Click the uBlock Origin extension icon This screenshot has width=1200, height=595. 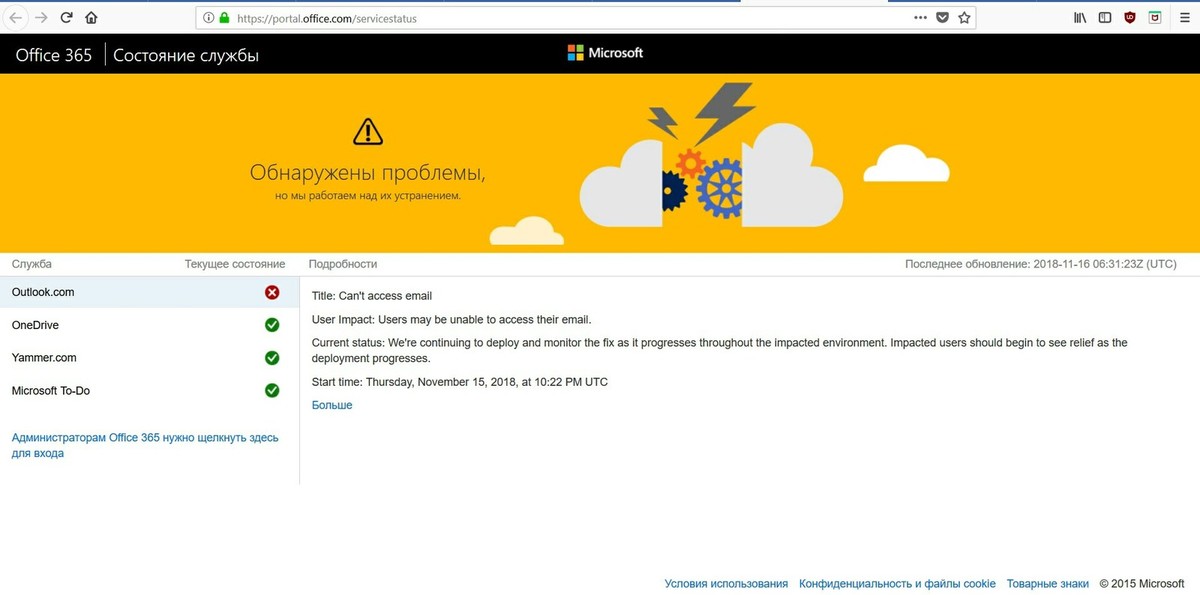tap(1130, 17)
